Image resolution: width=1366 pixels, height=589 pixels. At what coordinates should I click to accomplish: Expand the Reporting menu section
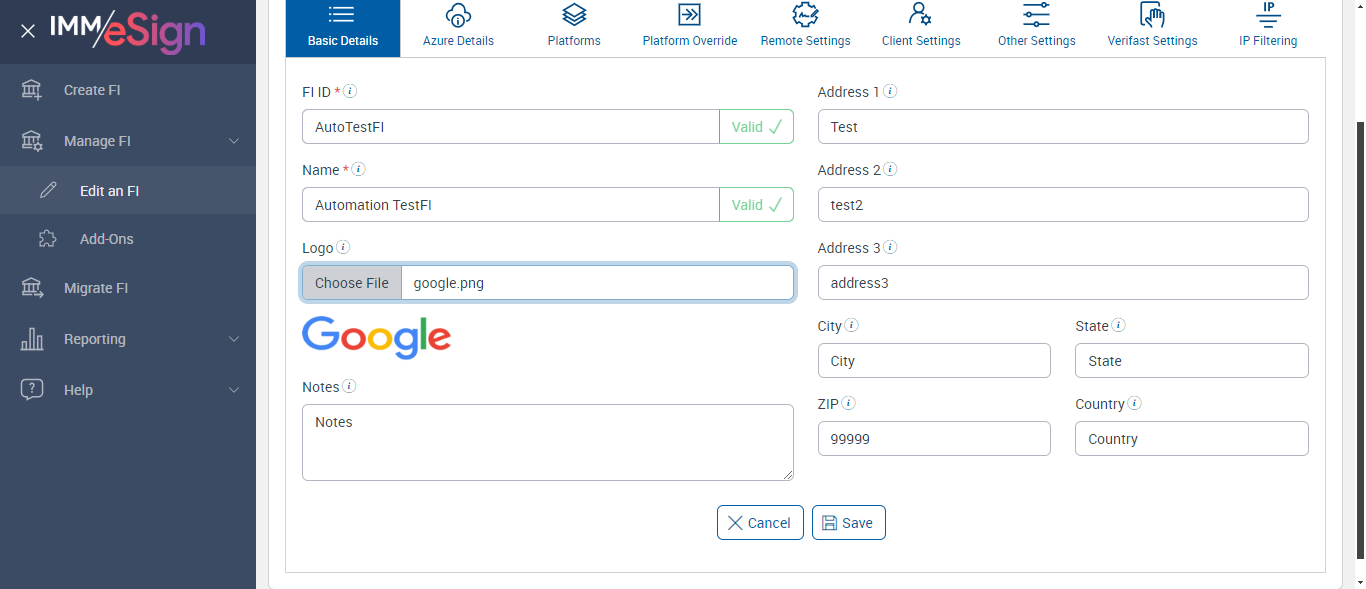point(234,339)
